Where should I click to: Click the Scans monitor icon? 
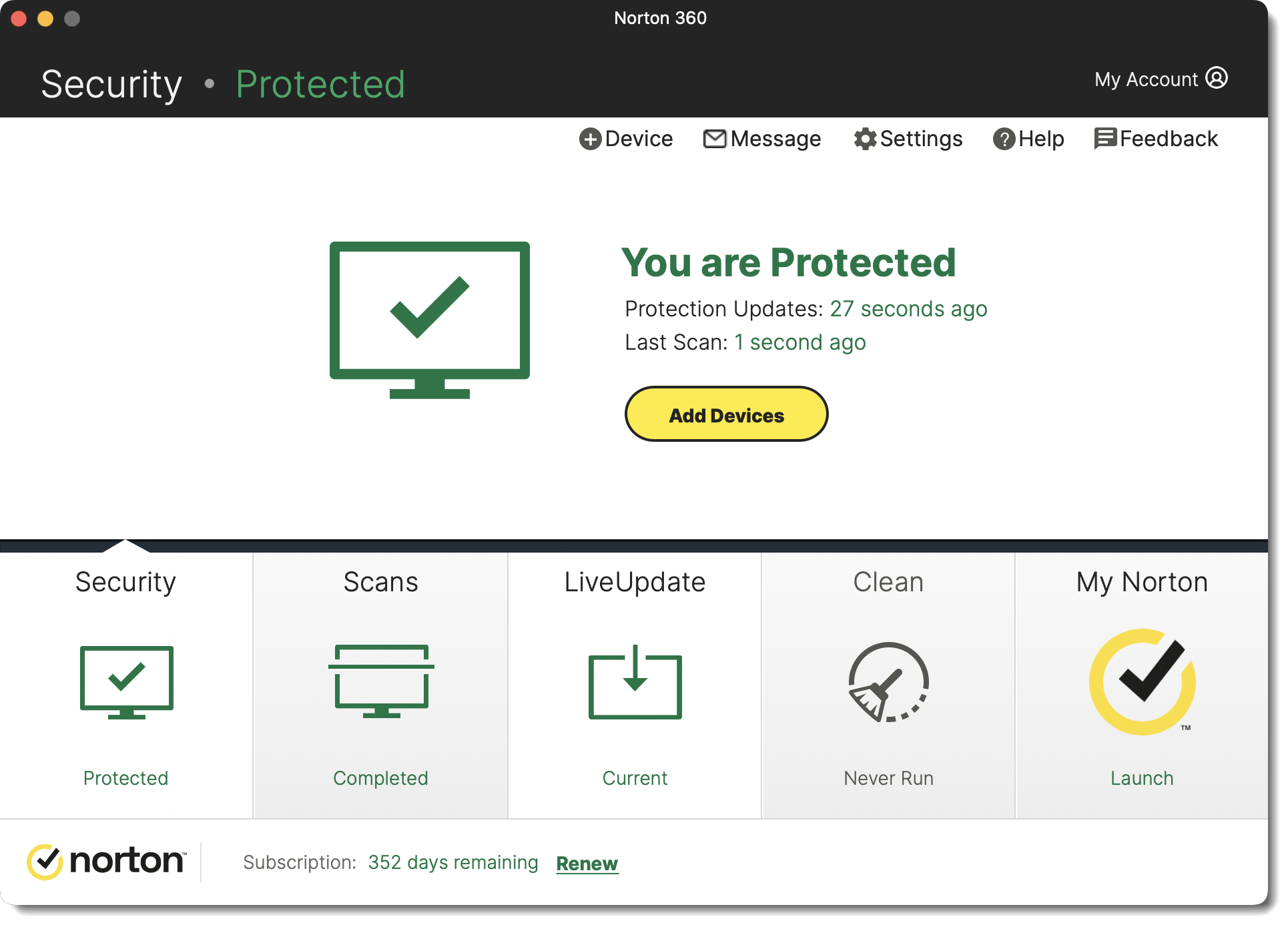381,681
